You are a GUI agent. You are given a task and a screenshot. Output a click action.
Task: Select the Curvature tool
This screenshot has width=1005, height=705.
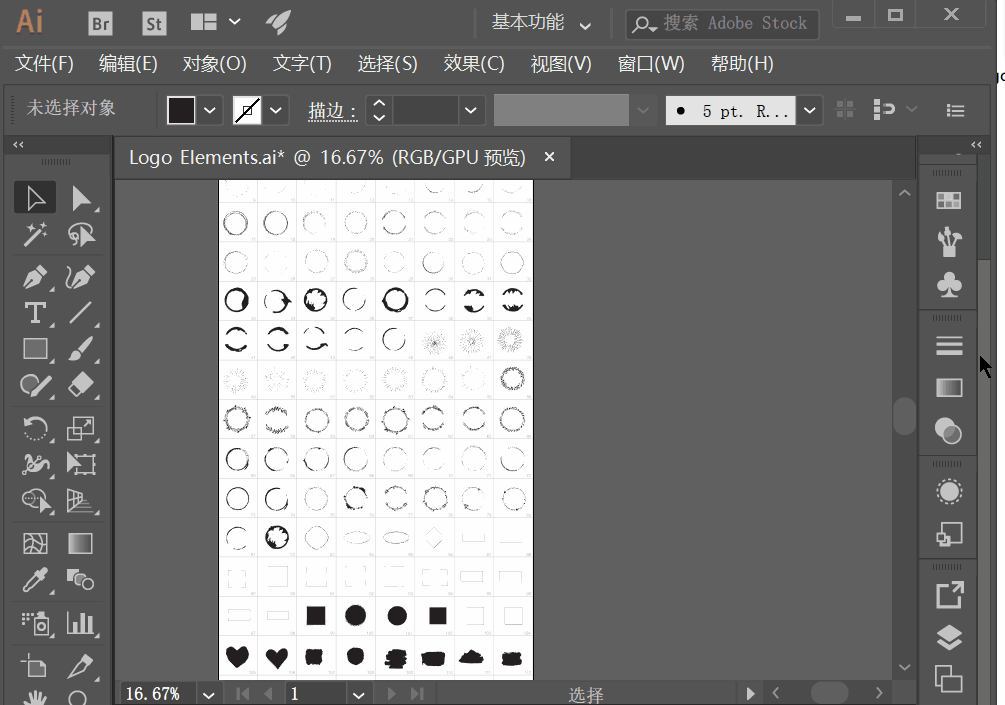tap(80, 278)
